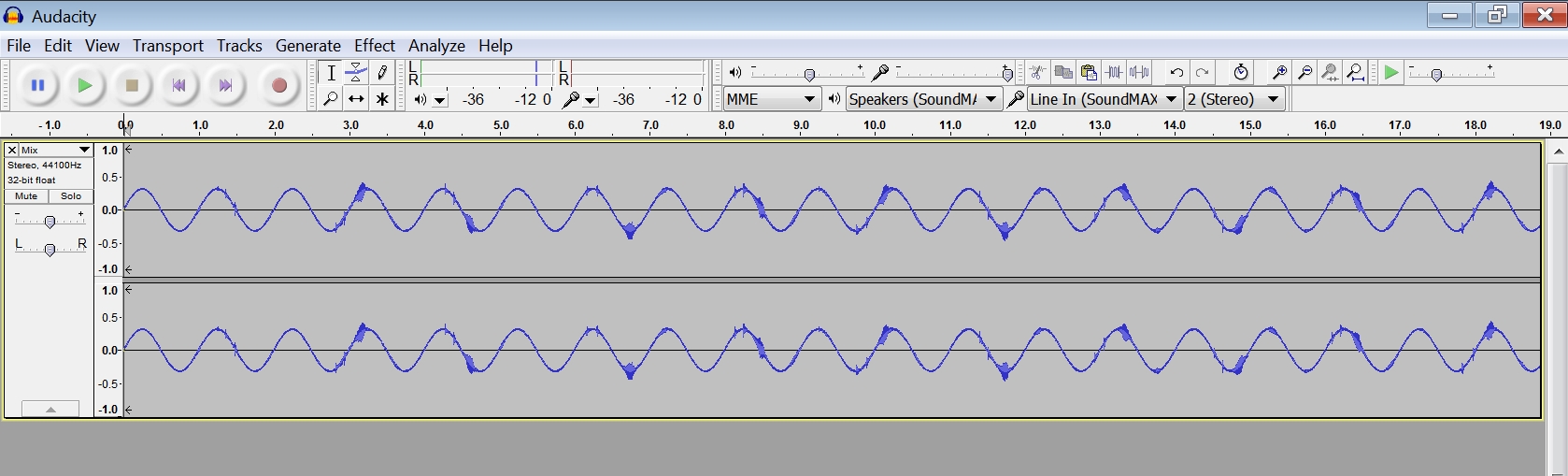Select the Draw pencil tool
The image size is (1568, 476).
382,73
